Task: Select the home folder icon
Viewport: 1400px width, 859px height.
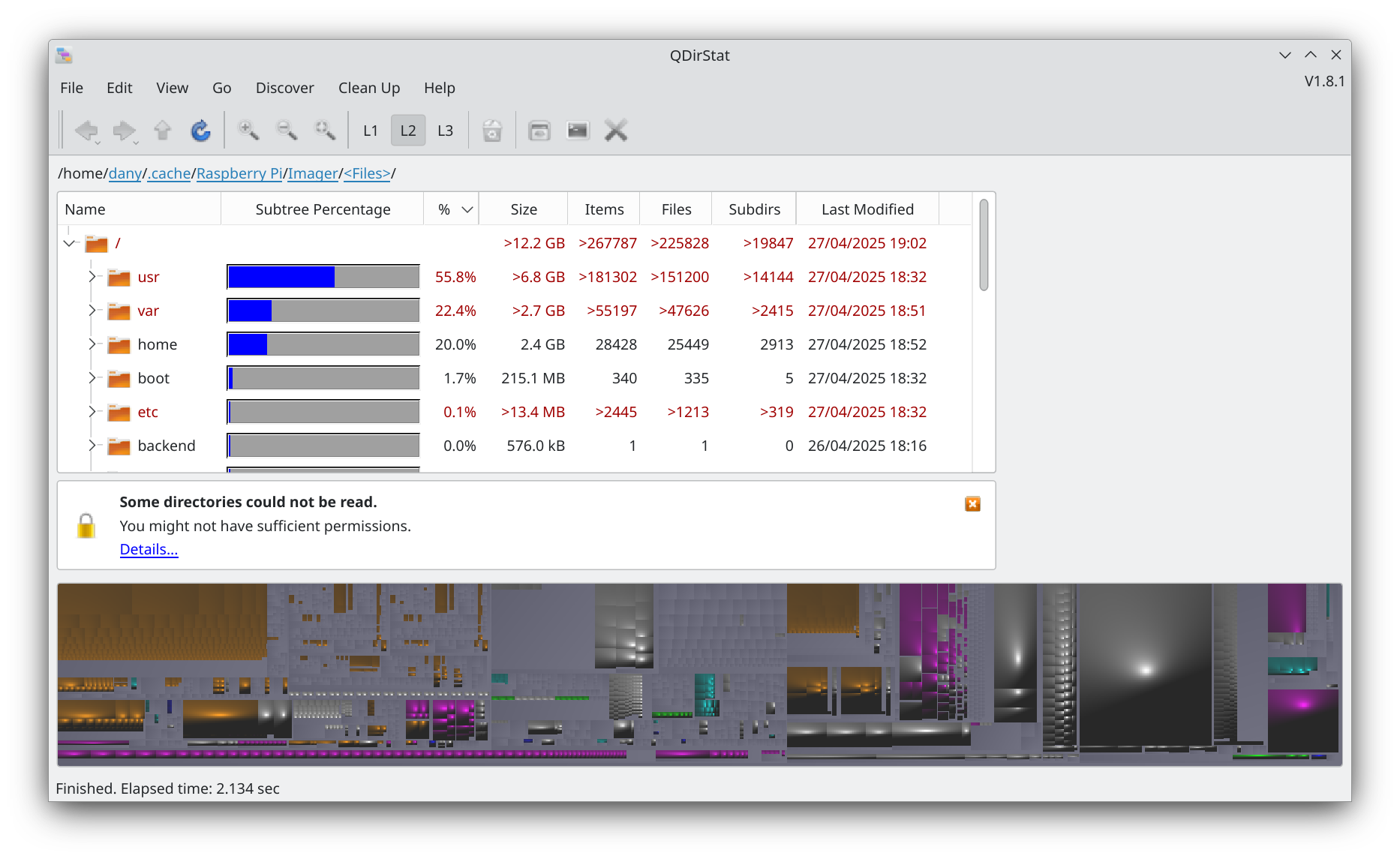Action: pyautogui.click(x=119, y=345)
